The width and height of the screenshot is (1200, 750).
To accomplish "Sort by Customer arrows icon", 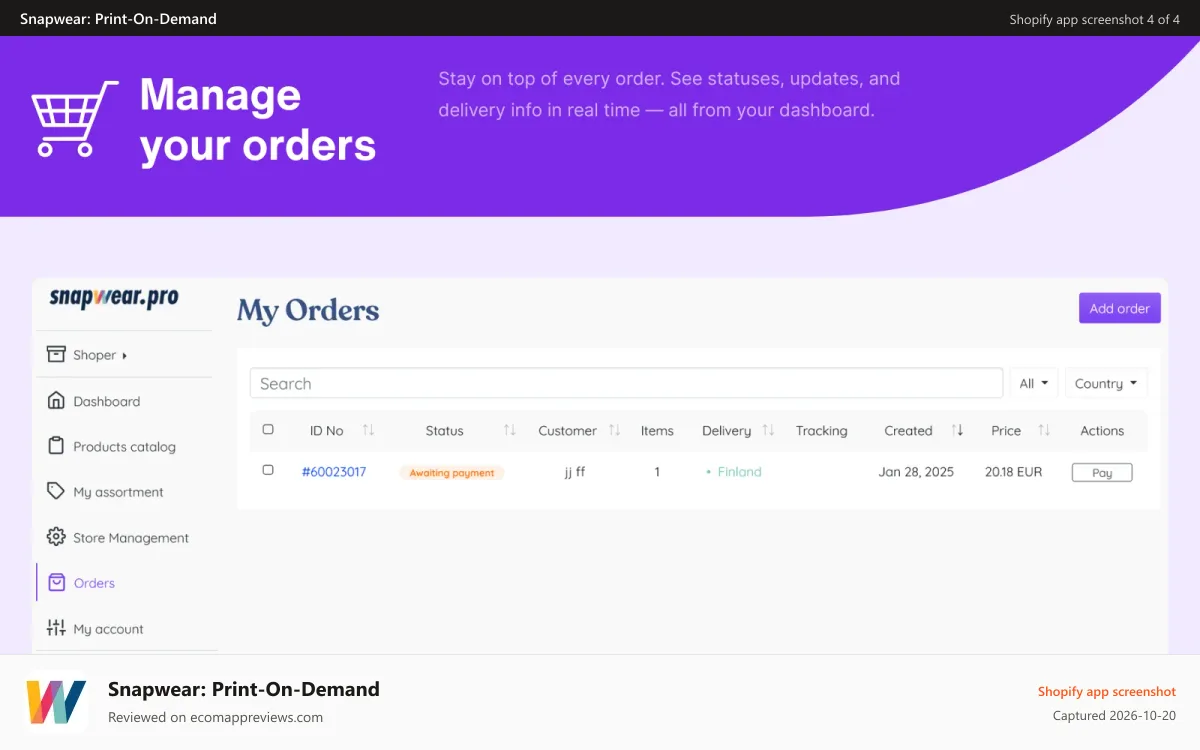I will [x=614, y=430].
